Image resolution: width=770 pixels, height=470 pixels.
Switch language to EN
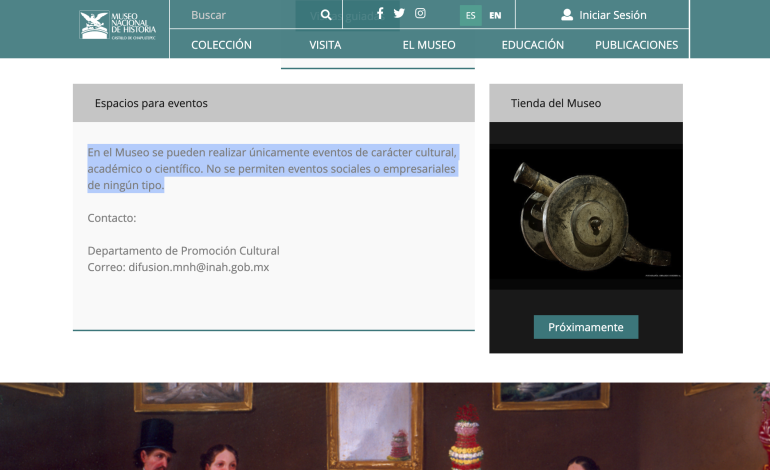(x=495, y=15)
